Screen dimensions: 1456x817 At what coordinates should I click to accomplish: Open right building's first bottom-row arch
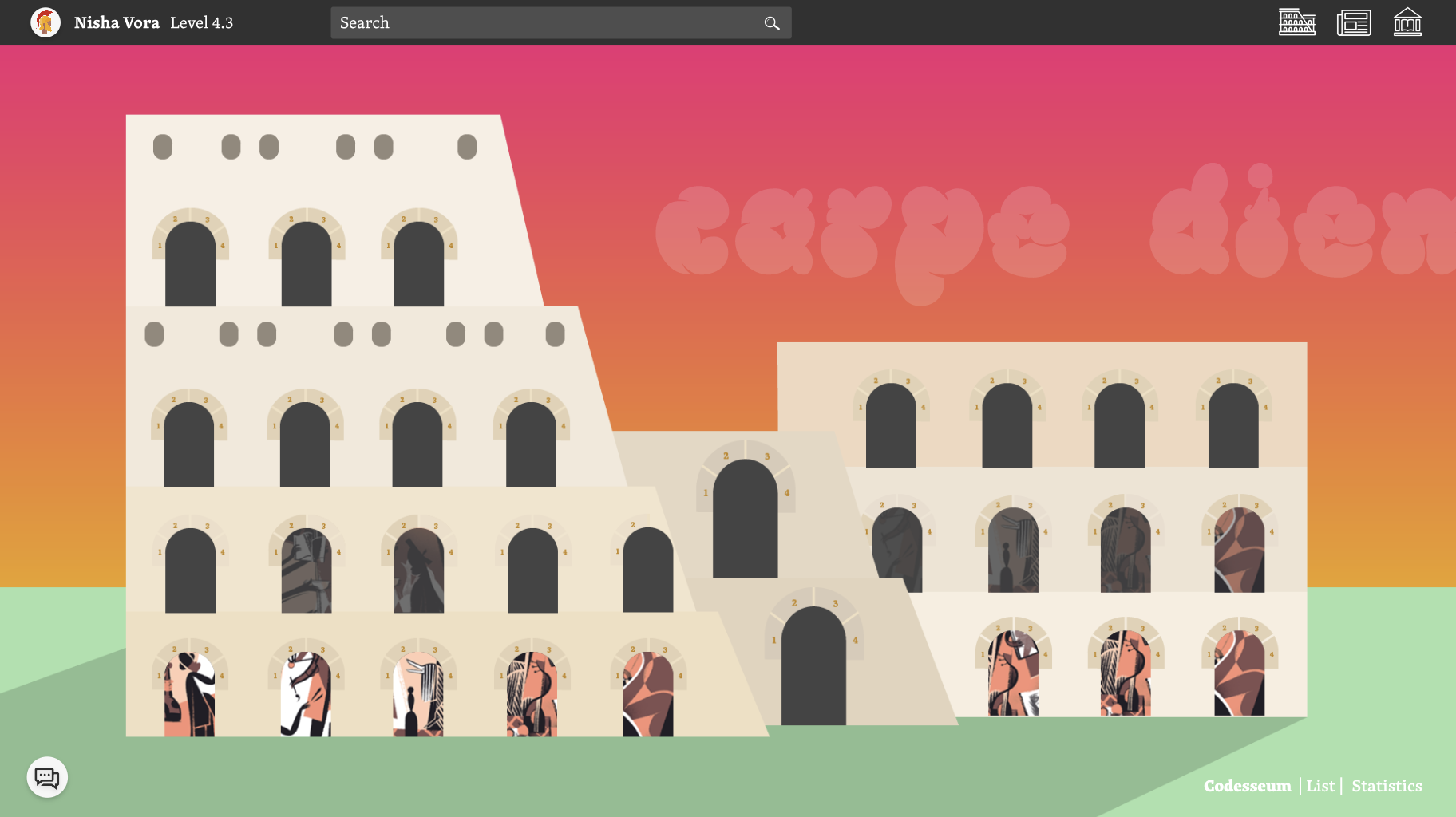click(1013, 673)
